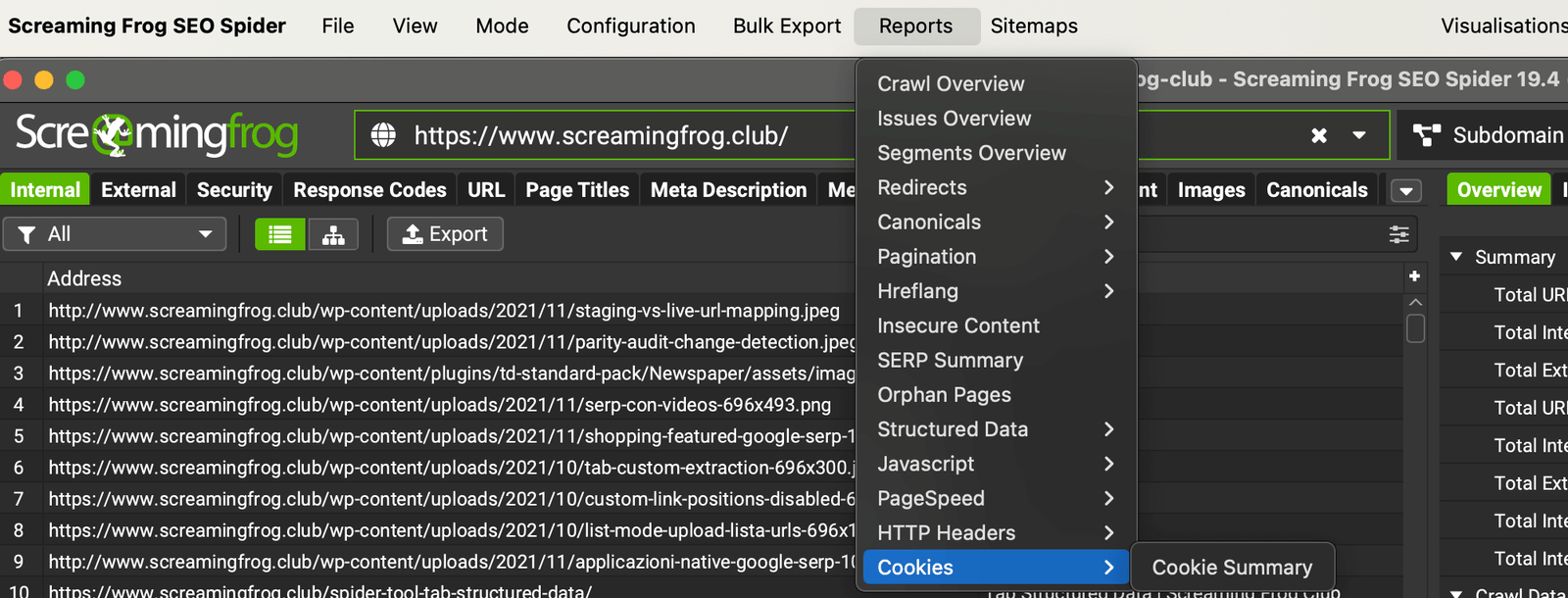Choose Segments Overview report
Image resolution: width=1568 pixels, height=598 pixels.
click(997, 153)
